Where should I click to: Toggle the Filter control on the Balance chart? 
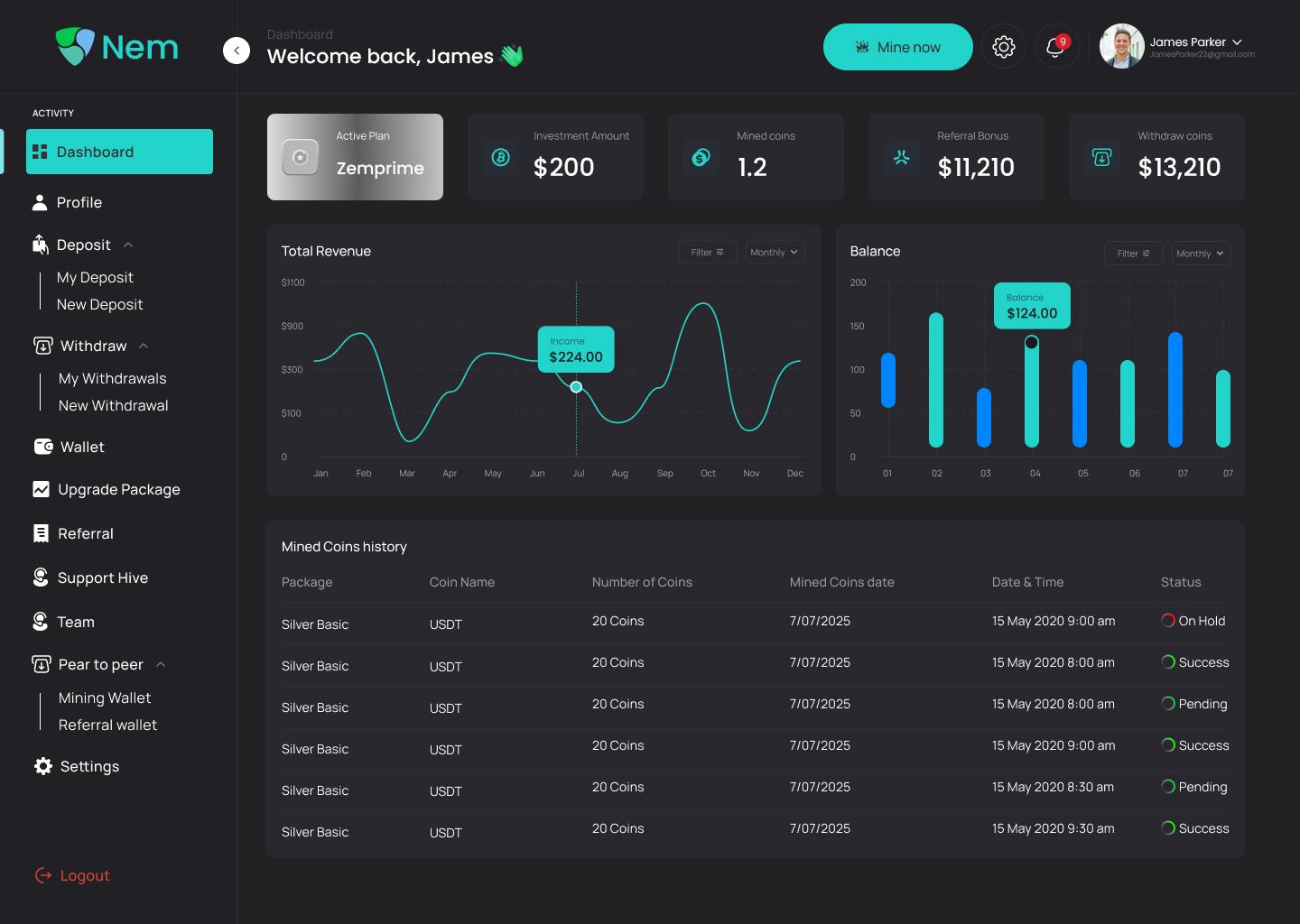1133,254
